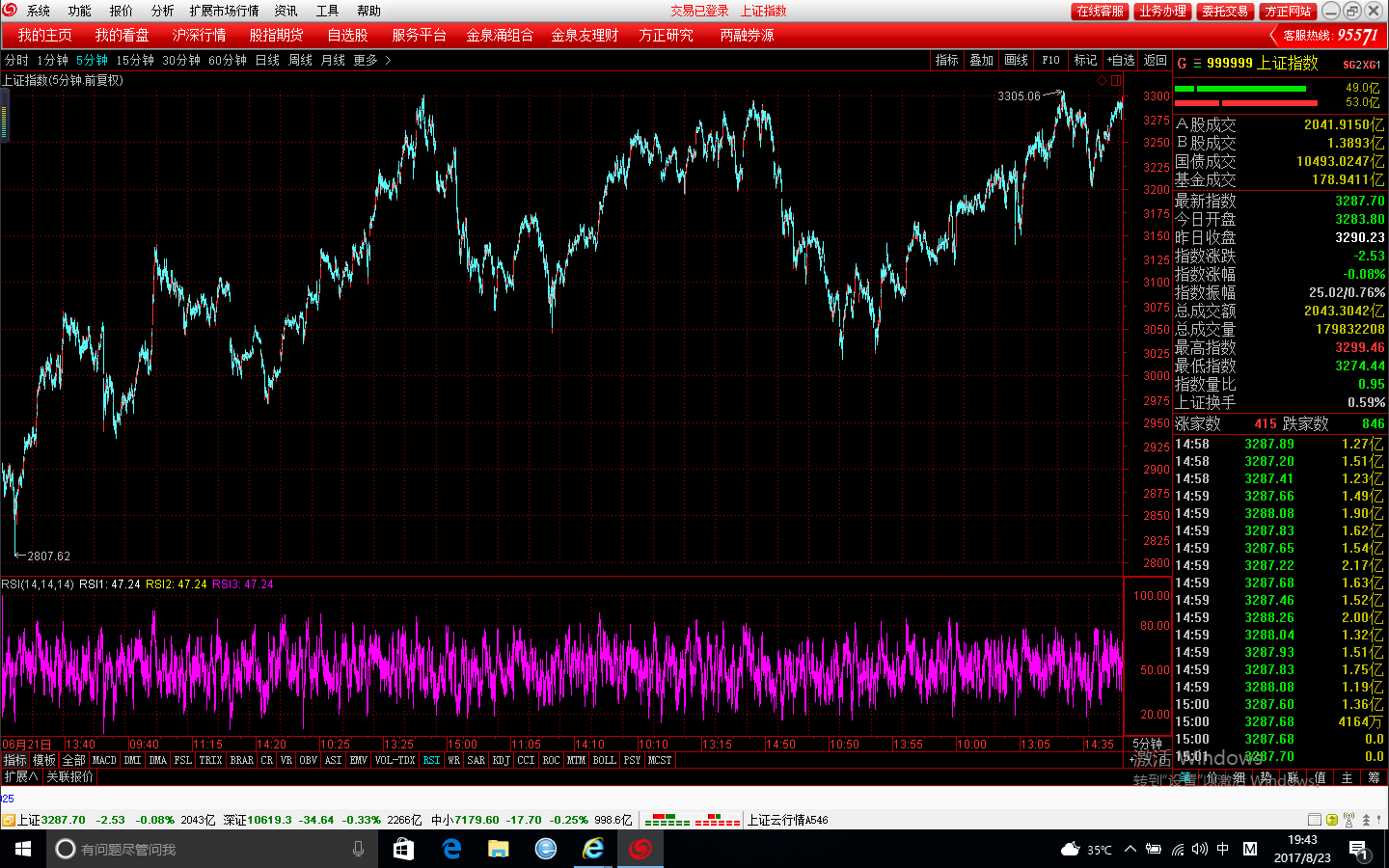Select the 5分钟 period
Viewport: 1389px width, 868px height.
point(92,60)
